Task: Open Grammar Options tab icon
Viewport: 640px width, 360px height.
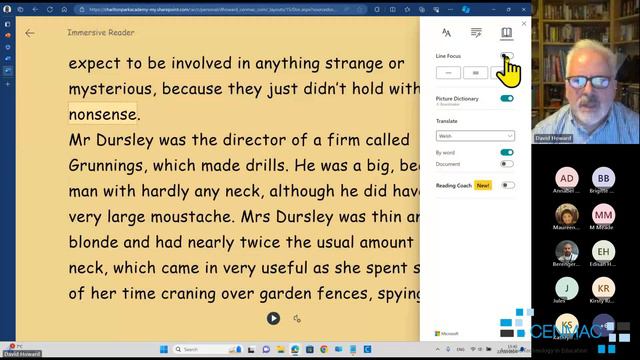Action: 476,33
